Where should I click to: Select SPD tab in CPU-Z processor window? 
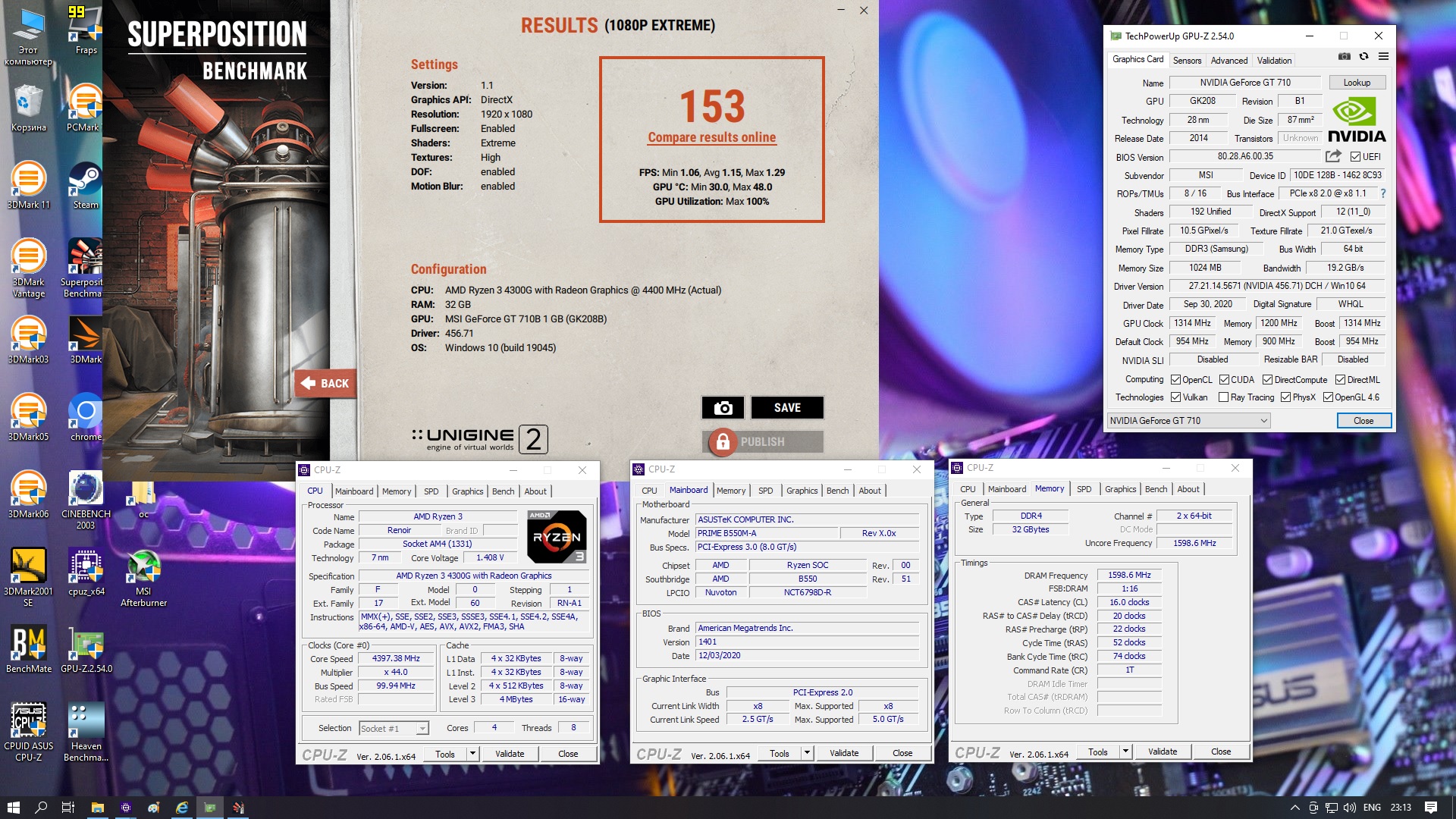pyautogui.click(x=431, y=491)
